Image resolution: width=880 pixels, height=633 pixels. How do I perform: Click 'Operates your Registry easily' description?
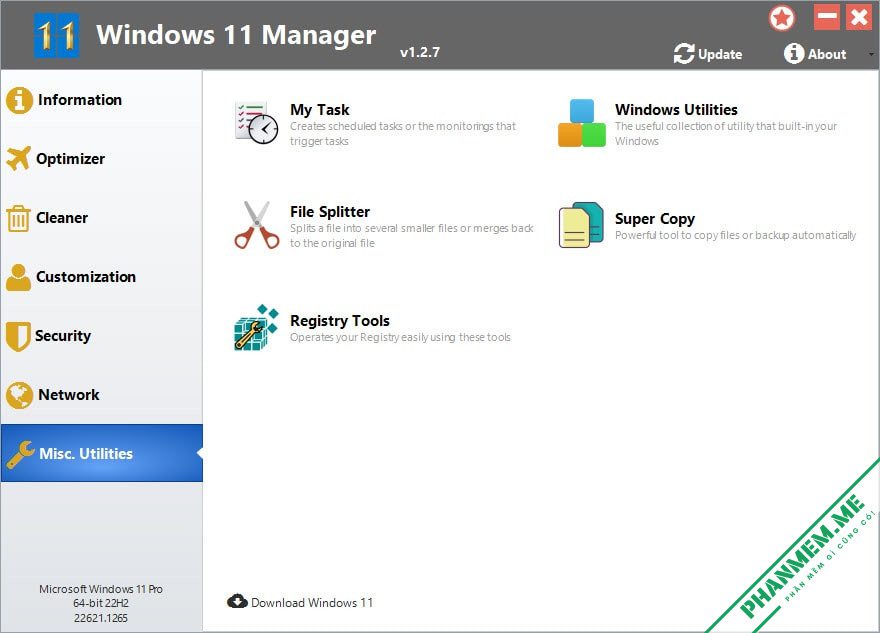400,337
